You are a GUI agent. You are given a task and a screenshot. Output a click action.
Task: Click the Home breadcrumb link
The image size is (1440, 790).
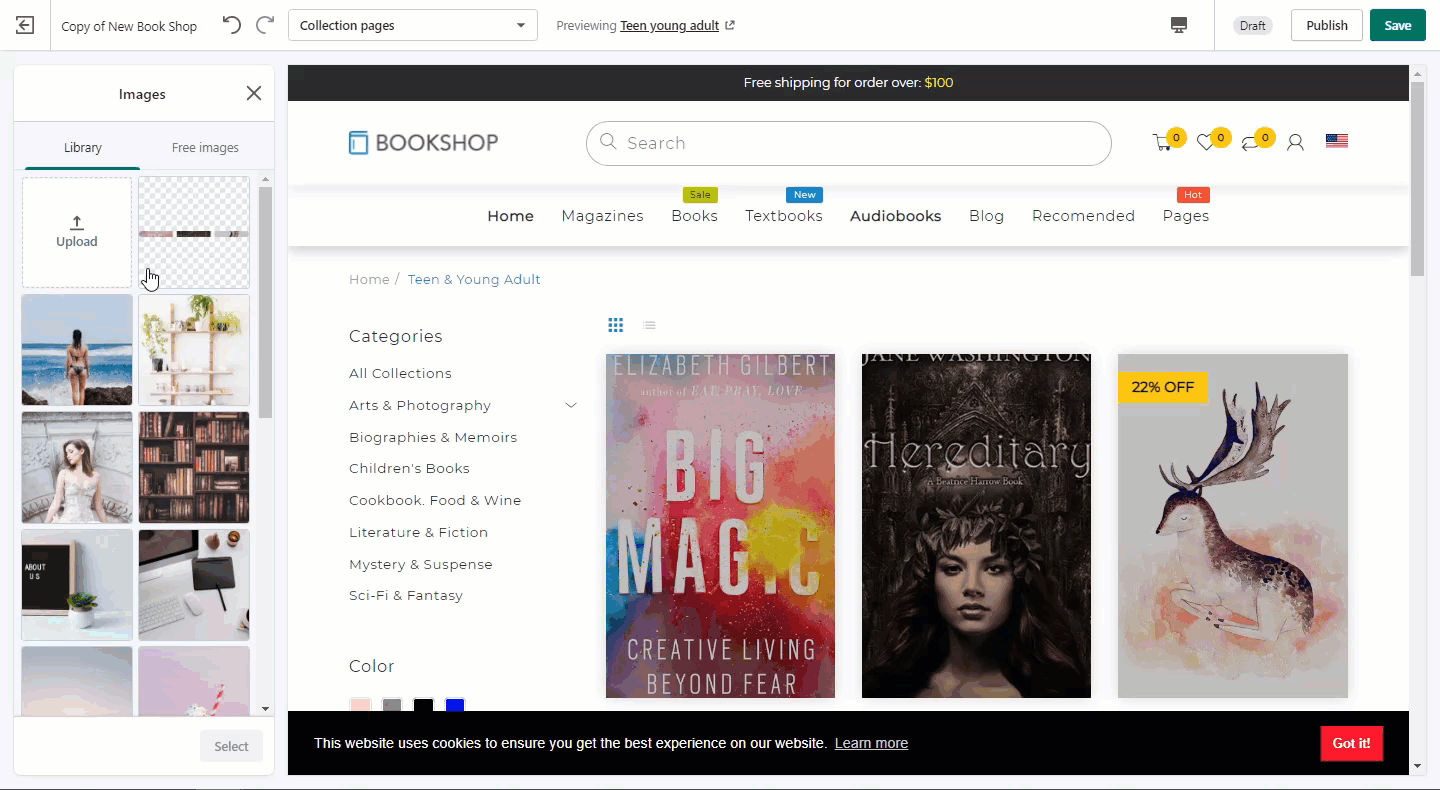click(x=369, y=279)
